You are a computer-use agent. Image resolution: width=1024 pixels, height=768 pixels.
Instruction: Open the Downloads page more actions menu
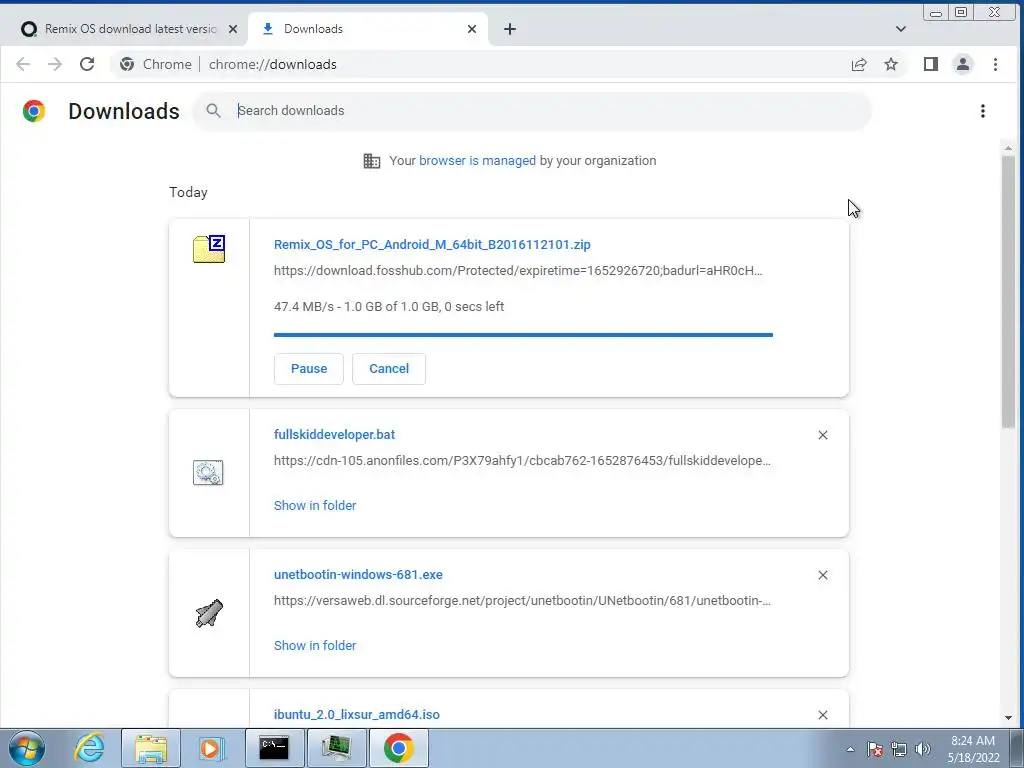982,111
